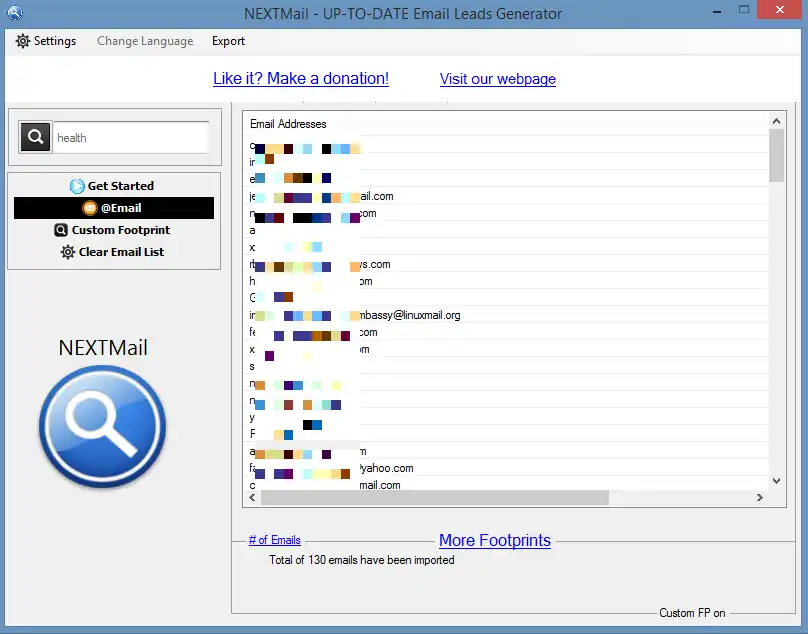This screenshot has width=808, height=634.
Task: Open the Change Language menu
Action: 145,41
